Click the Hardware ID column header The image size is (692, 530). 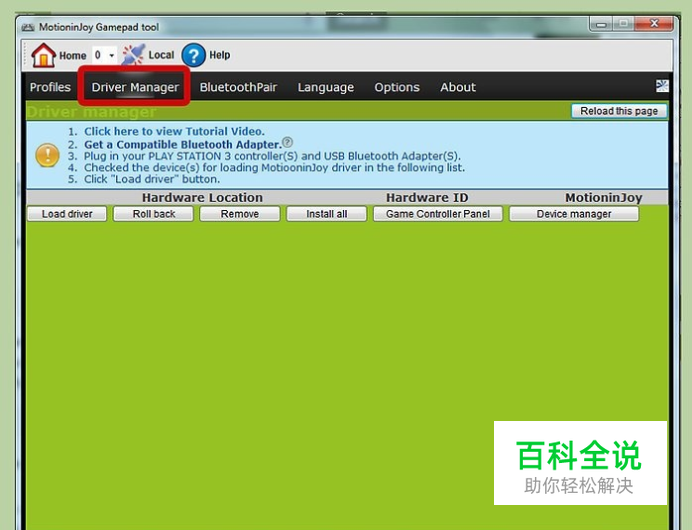click(427, 197)
